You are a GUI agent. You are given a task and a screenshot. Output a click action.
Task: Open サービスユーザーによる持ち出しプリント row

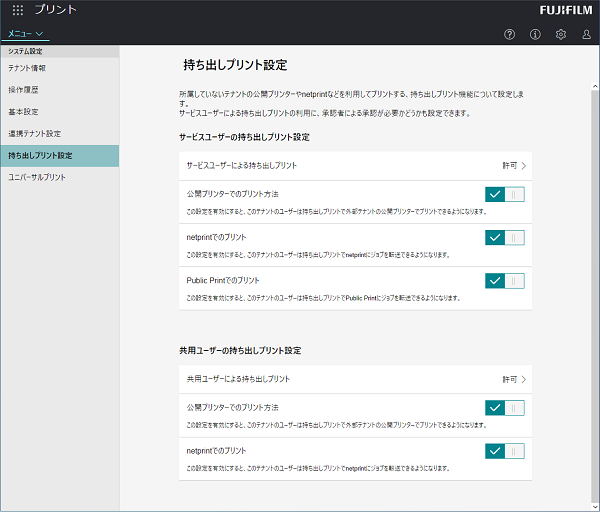pyautogui.click(x=355, y=166)
